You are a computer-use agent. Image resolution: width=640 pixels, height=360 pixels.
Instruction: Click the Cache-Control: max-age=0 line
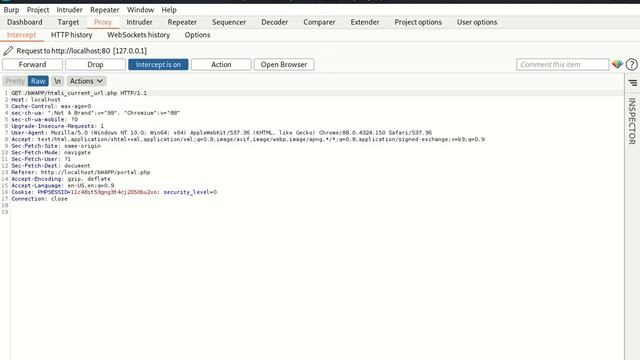click(51, 106)
